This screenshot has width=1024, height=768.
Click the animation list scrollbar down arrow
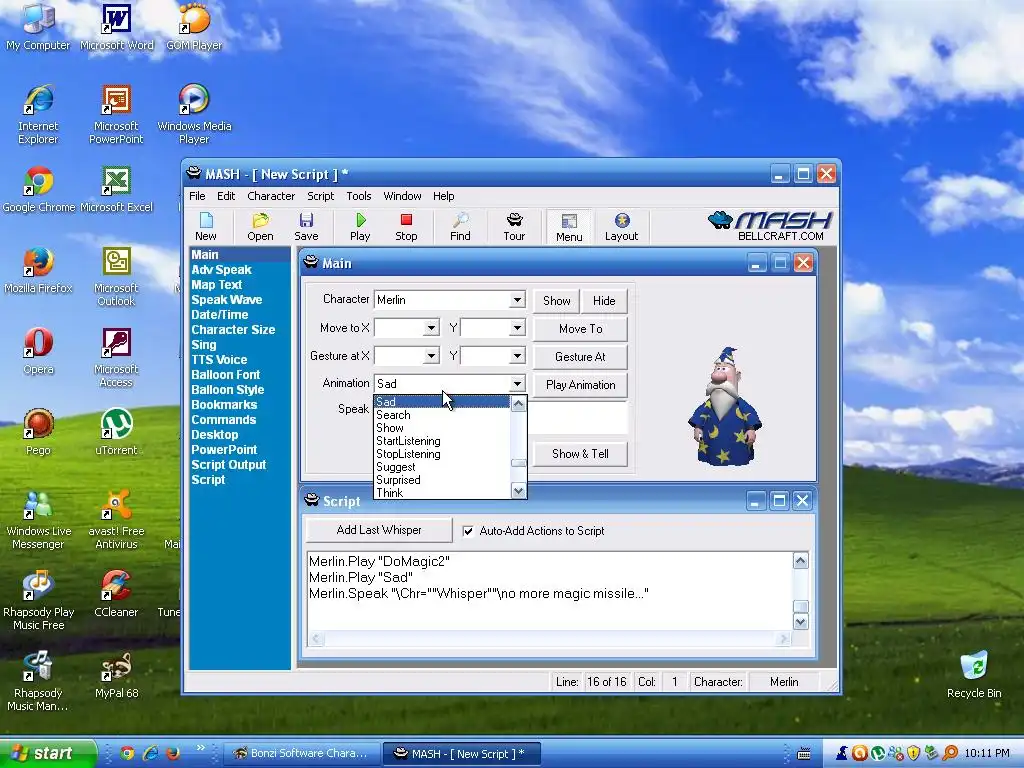(x=519, y=491)
